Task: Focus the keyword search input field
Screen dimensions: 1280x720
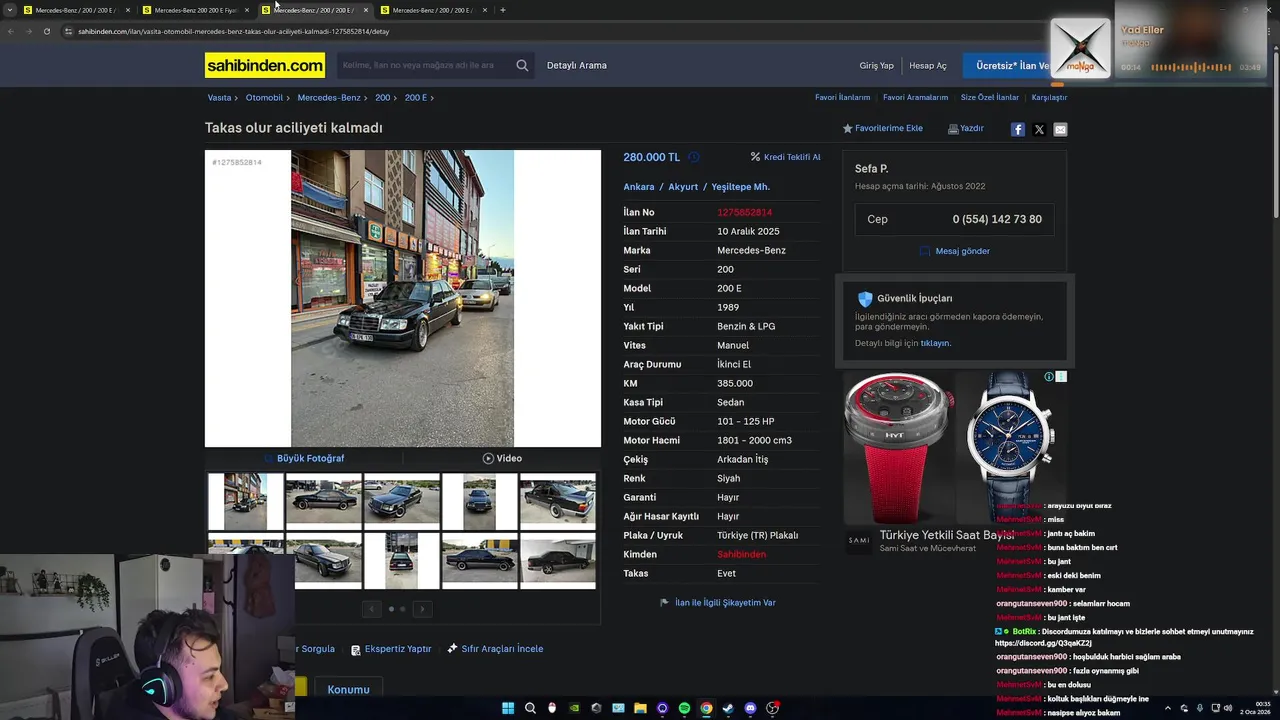Action: 425,65
